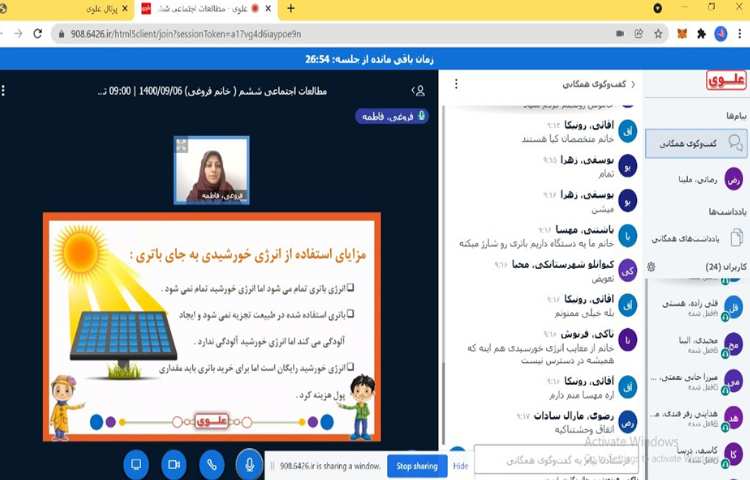Click shared notes document icon
Image resolution: width=750 pixels, height=480 pixels.
point(737,238)
